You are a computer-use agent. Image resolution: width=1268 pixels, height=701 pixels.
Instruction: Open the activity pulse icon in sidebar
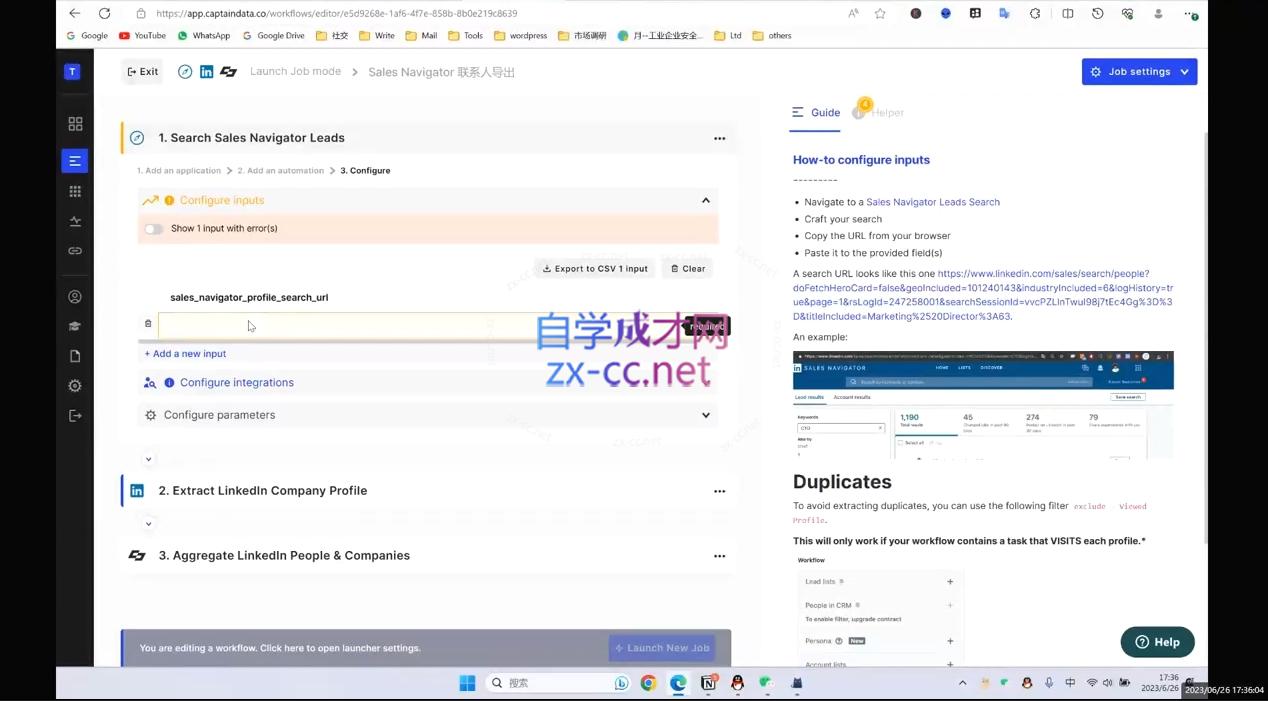tap(75, 221)
